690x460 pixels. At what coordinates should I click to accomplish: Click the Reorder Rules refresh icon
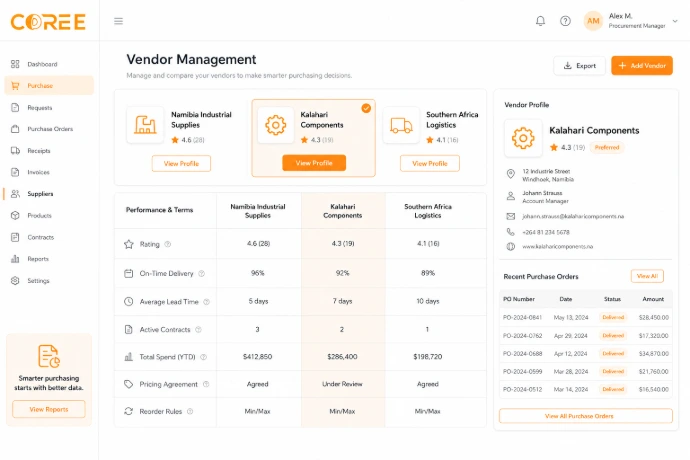[x=128, y=411]
